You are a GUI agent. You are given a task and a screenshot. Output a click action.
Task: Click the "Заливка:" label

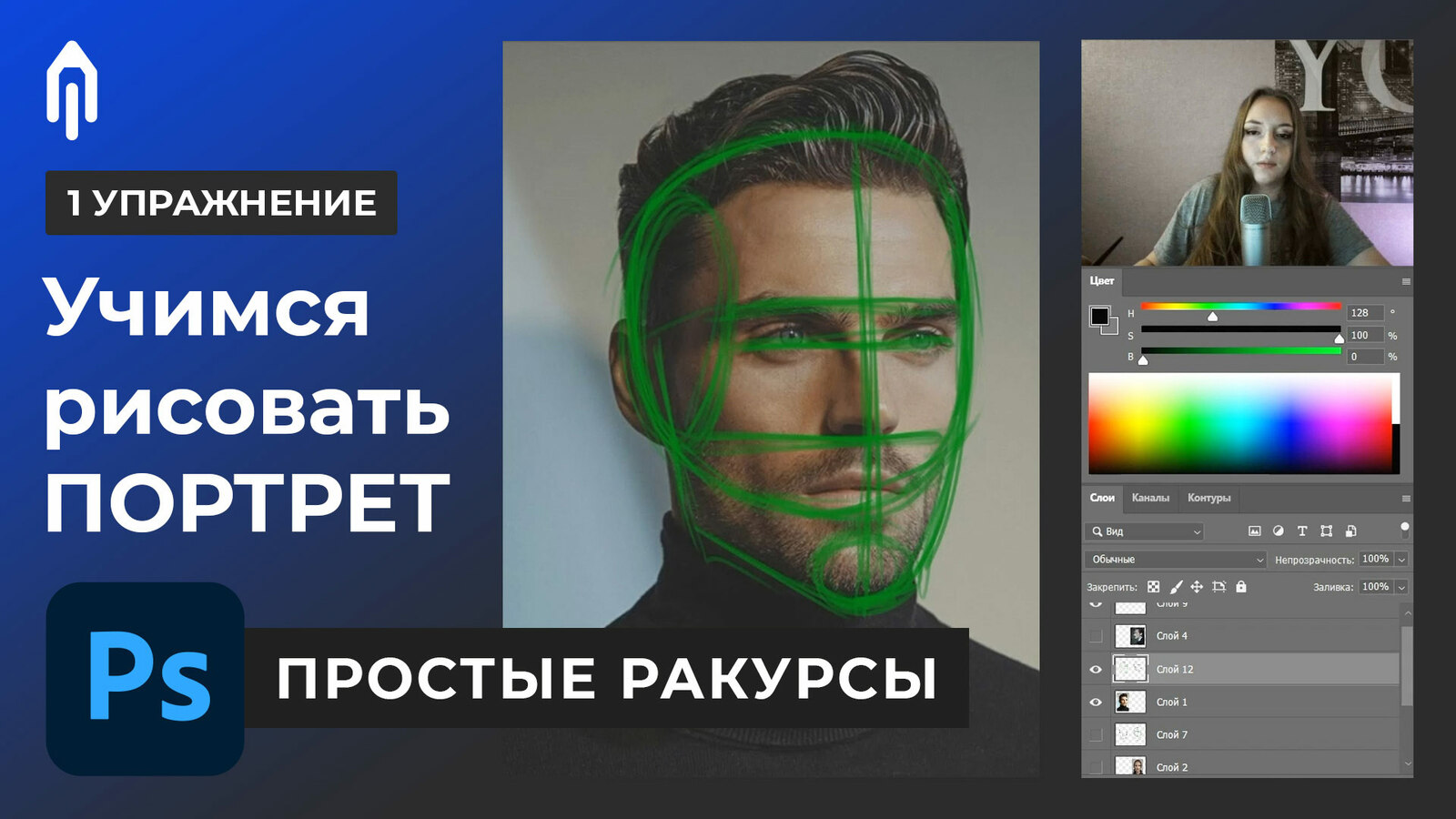[1333, 587]
